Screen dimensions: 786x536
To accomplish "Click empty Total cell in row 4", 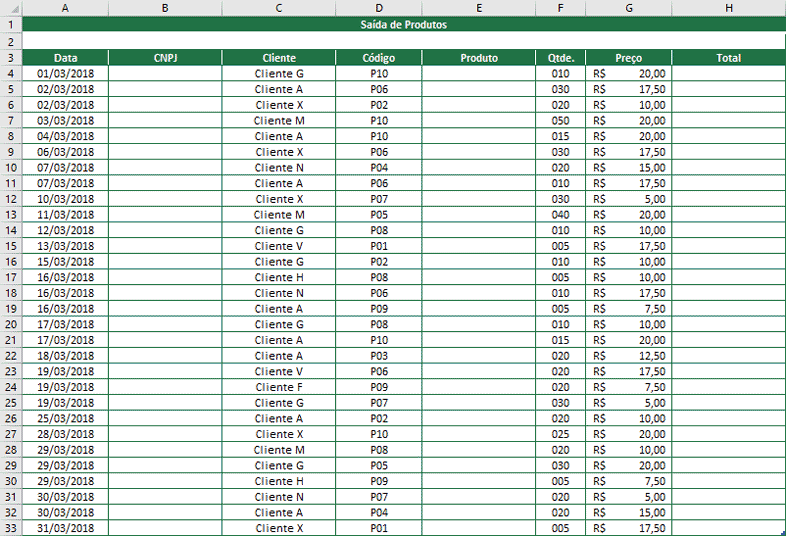I will [x=728, y=73].
